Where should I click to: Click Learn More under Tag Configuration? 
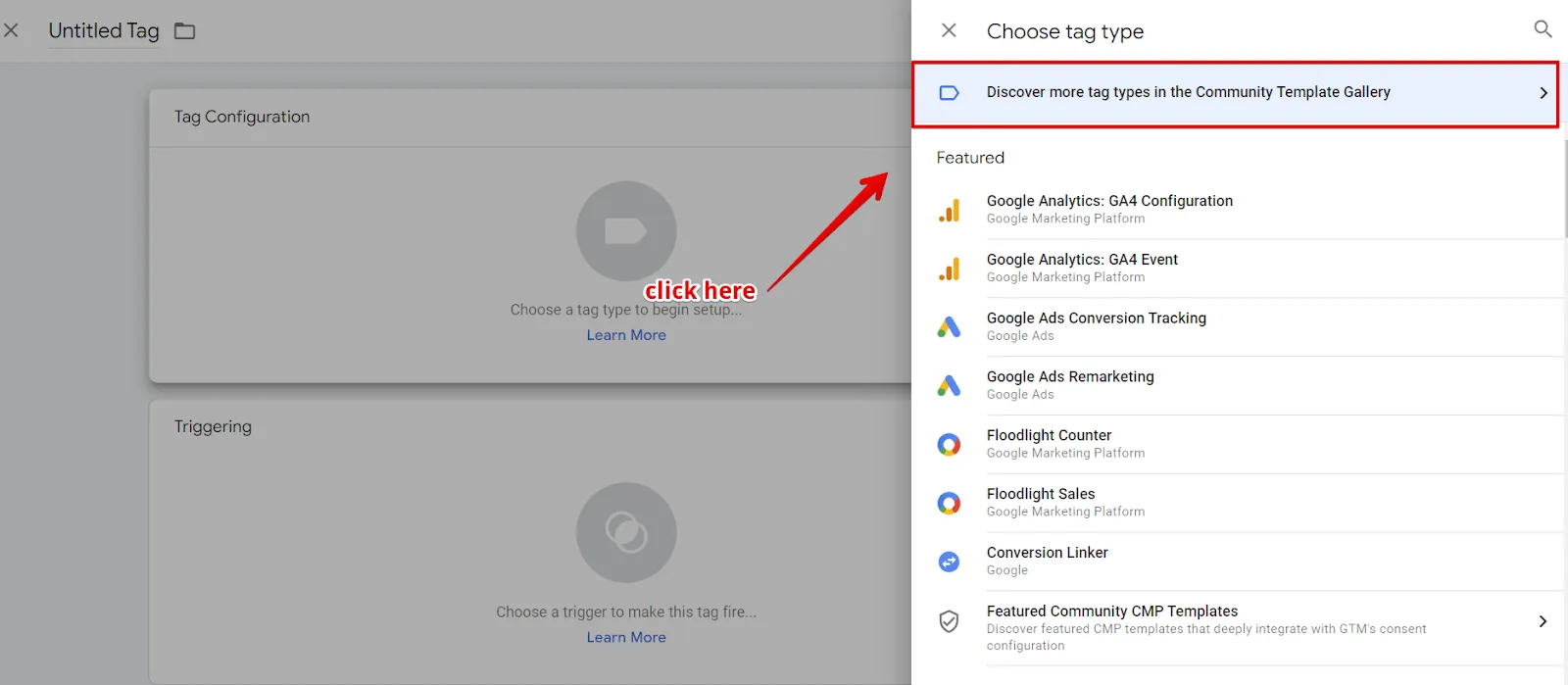point(626,335)
